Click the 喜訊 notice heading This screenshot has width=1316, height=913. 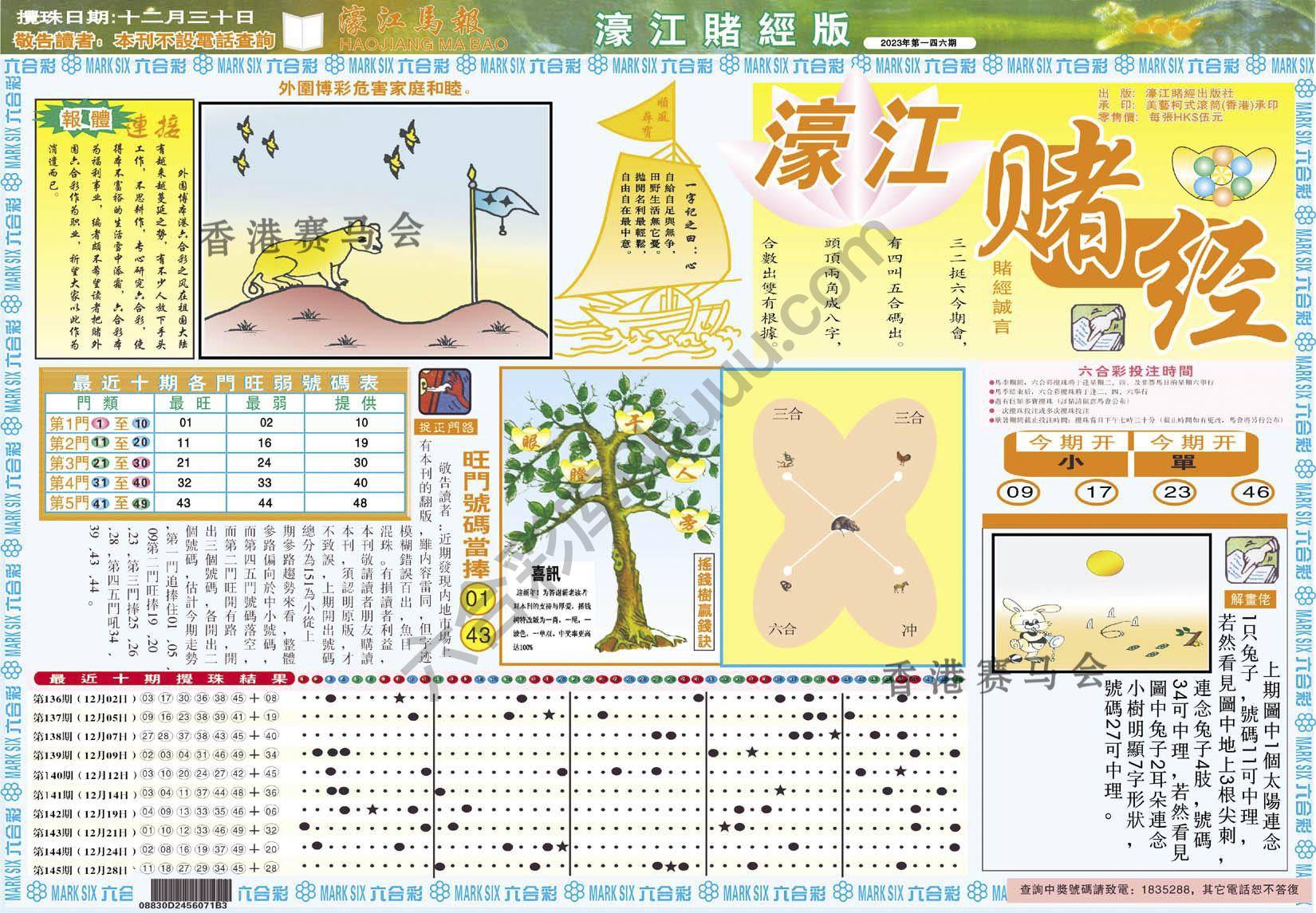[x=546, y=573]
